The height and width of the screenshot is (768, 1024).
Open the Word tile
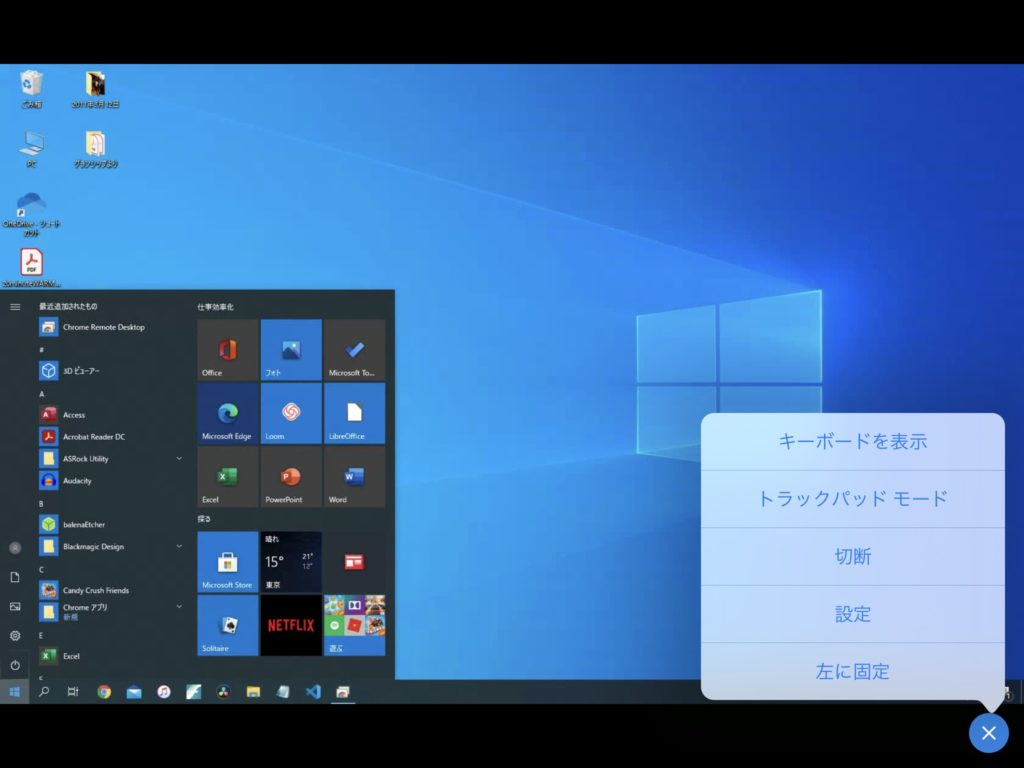[354, 476]
